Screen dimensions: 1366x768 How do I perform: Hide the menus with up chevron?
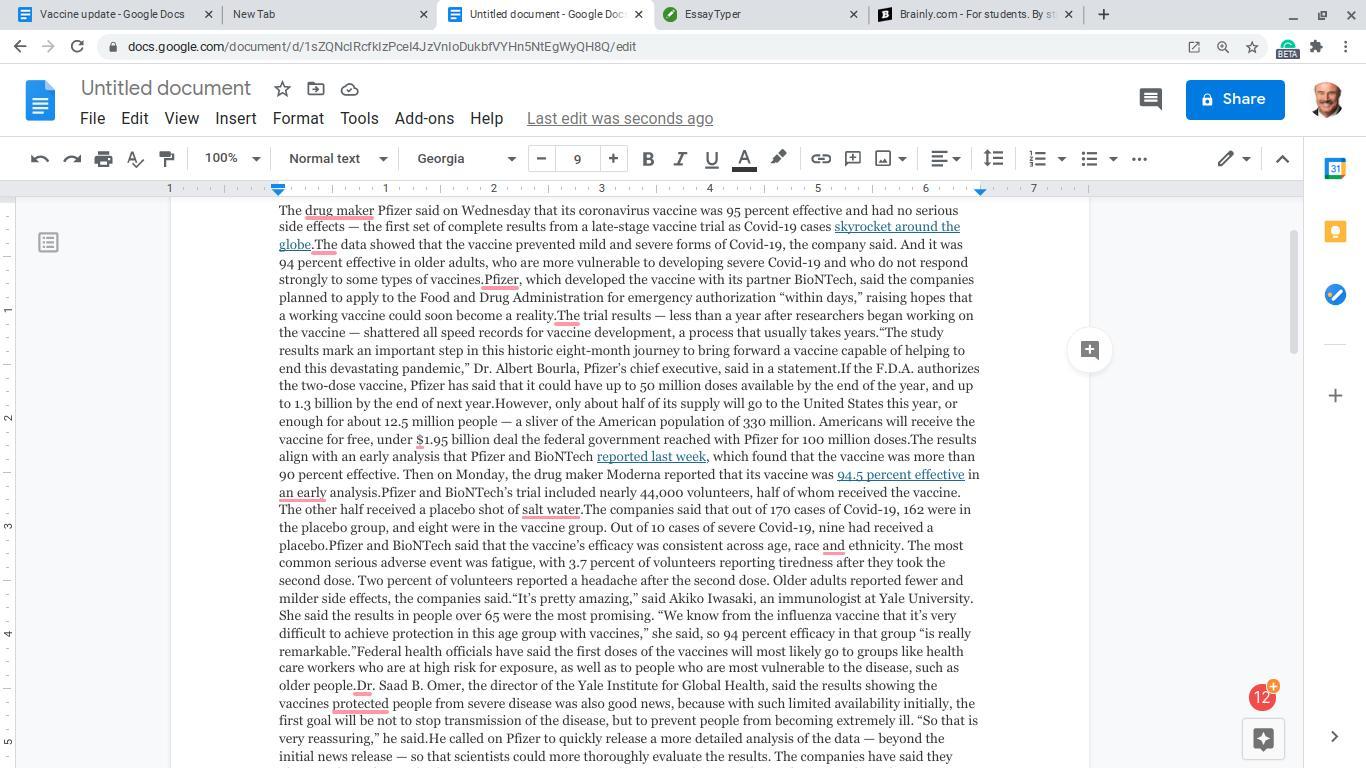point(1282,159)
